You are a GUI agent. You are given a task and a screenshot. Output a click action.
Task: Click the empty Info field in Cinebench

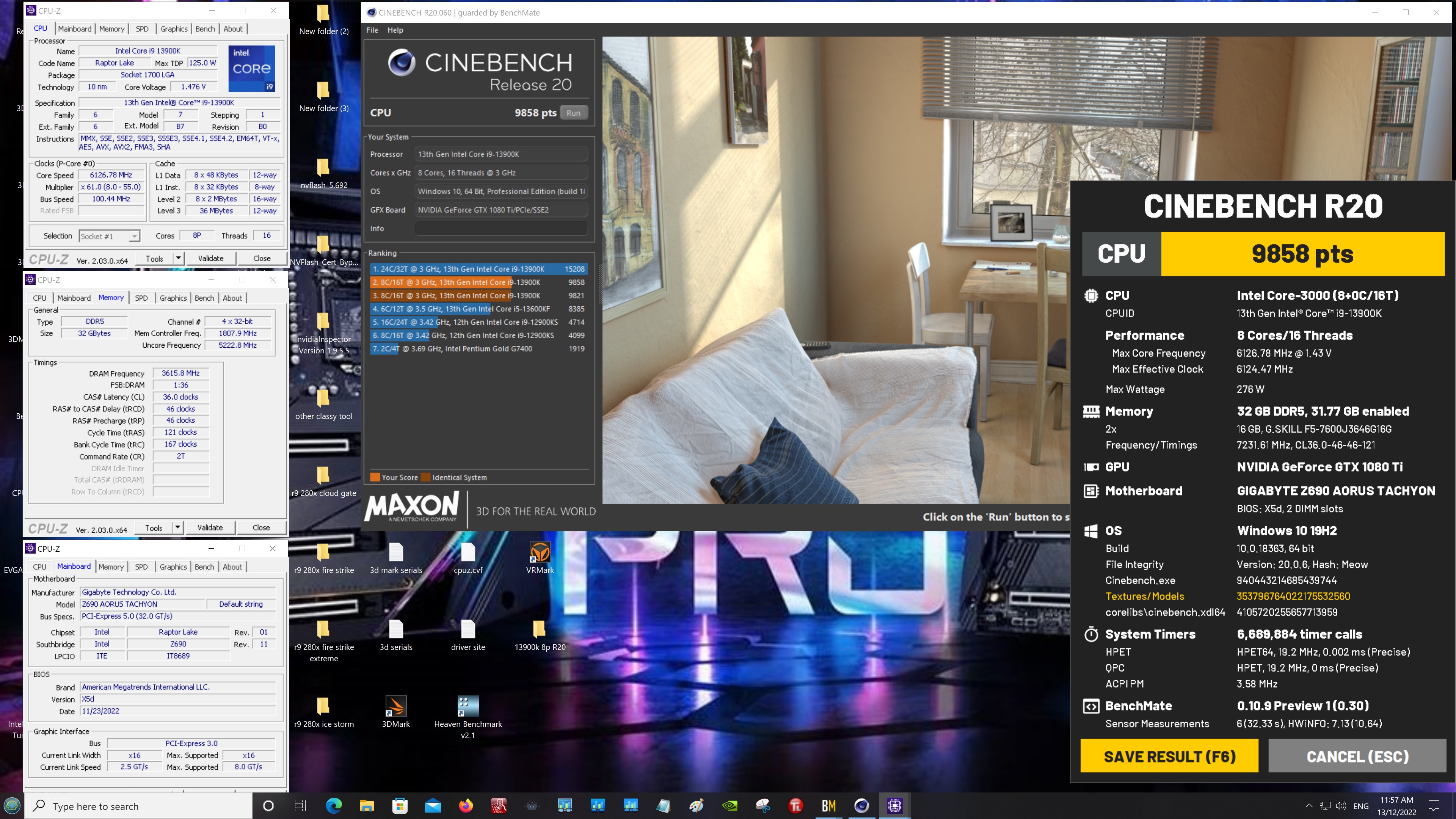click(501, 228)
